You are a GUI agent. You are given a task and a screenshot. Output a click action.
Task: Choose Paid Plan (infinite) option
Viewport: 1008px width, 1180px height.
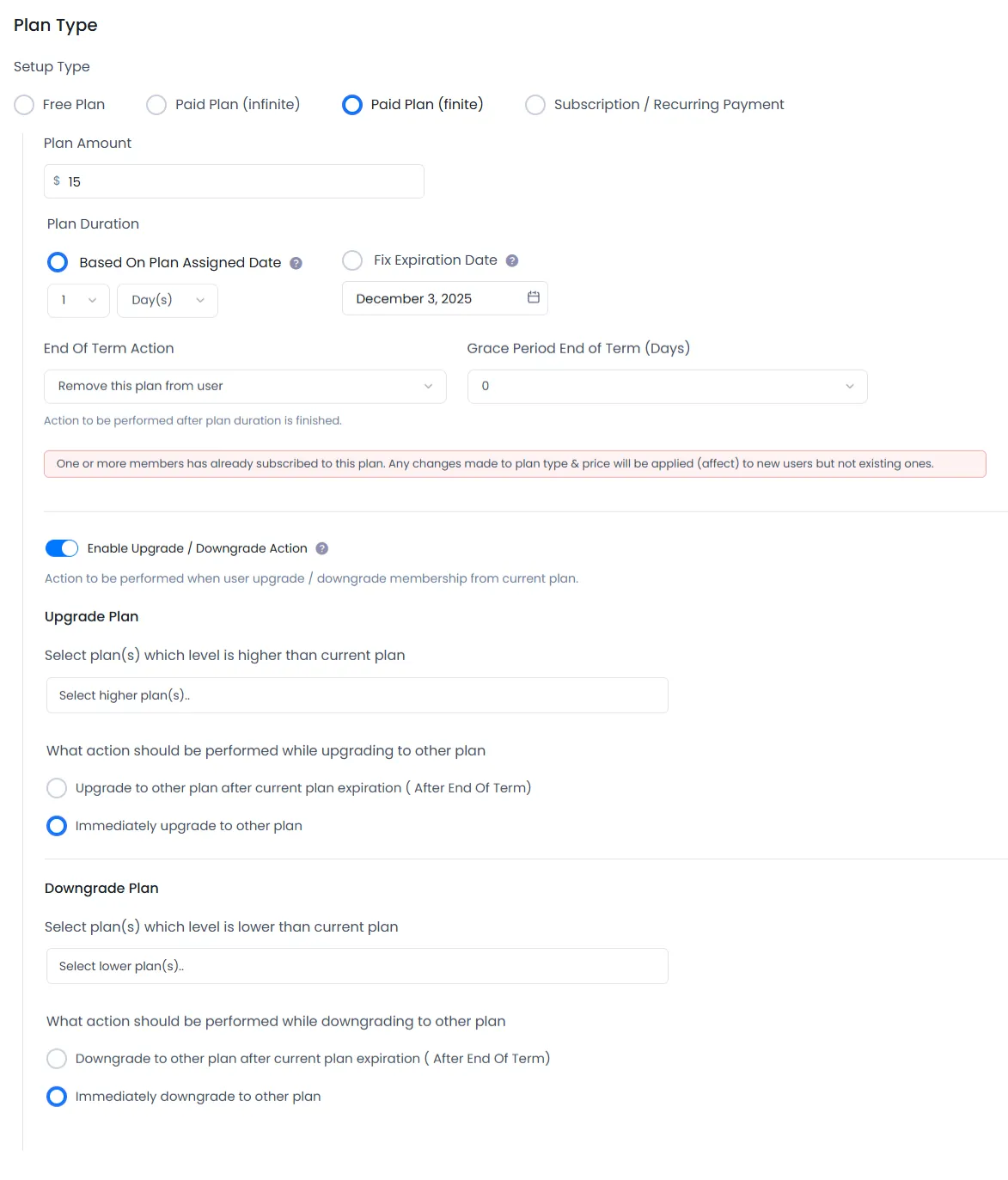(156, 105)
